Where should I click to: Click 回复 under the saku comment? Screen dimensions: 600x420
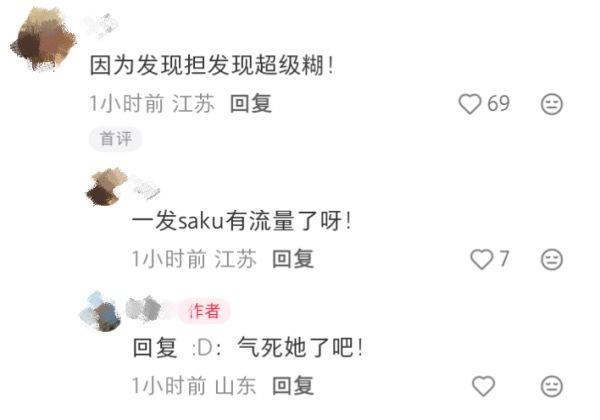click(293, 259)
